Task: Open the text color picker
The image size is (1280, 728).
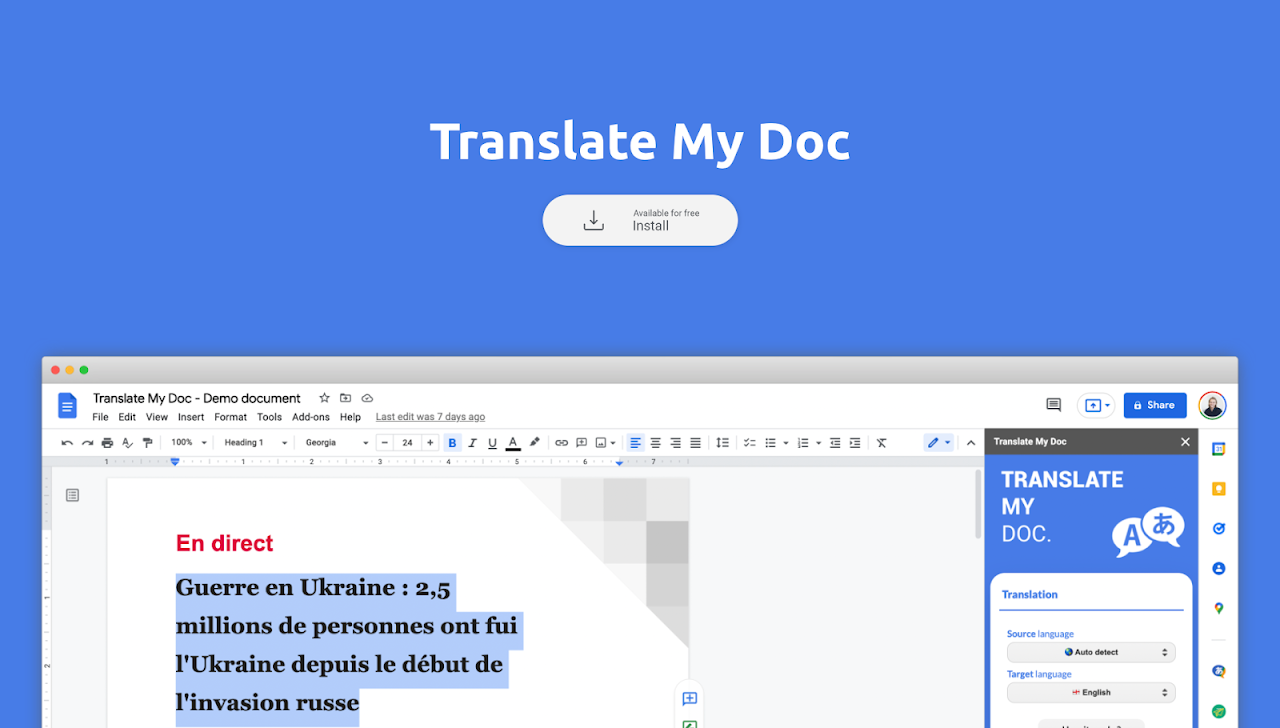Action: pyautogui.click(x=513, y=443)
